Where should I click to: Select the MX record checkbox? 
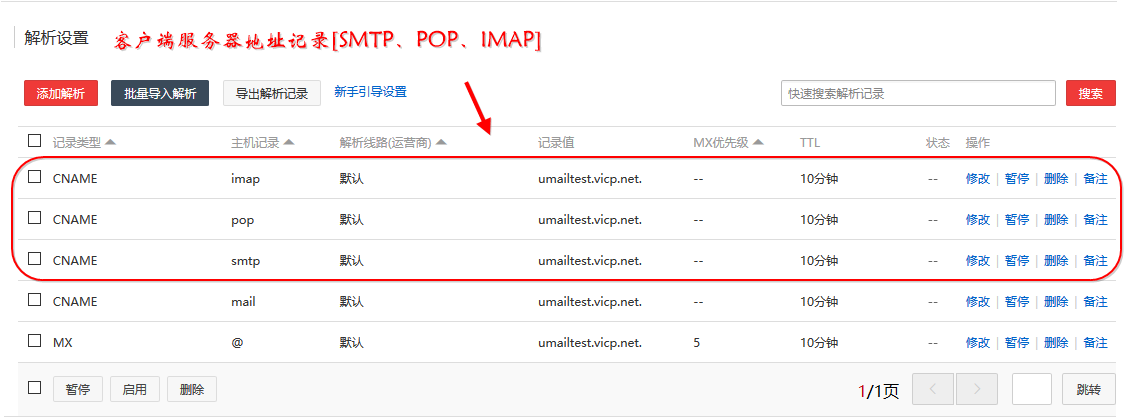pos(34,341)
